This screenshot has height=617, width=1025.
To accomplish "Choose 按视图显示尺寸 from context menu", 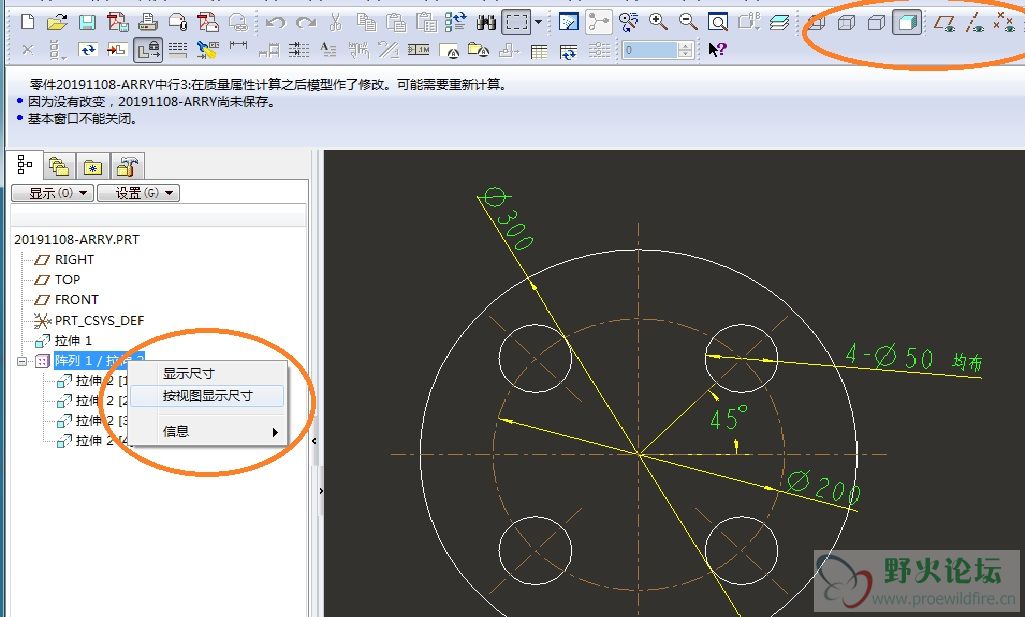I will tap(207, 396).
